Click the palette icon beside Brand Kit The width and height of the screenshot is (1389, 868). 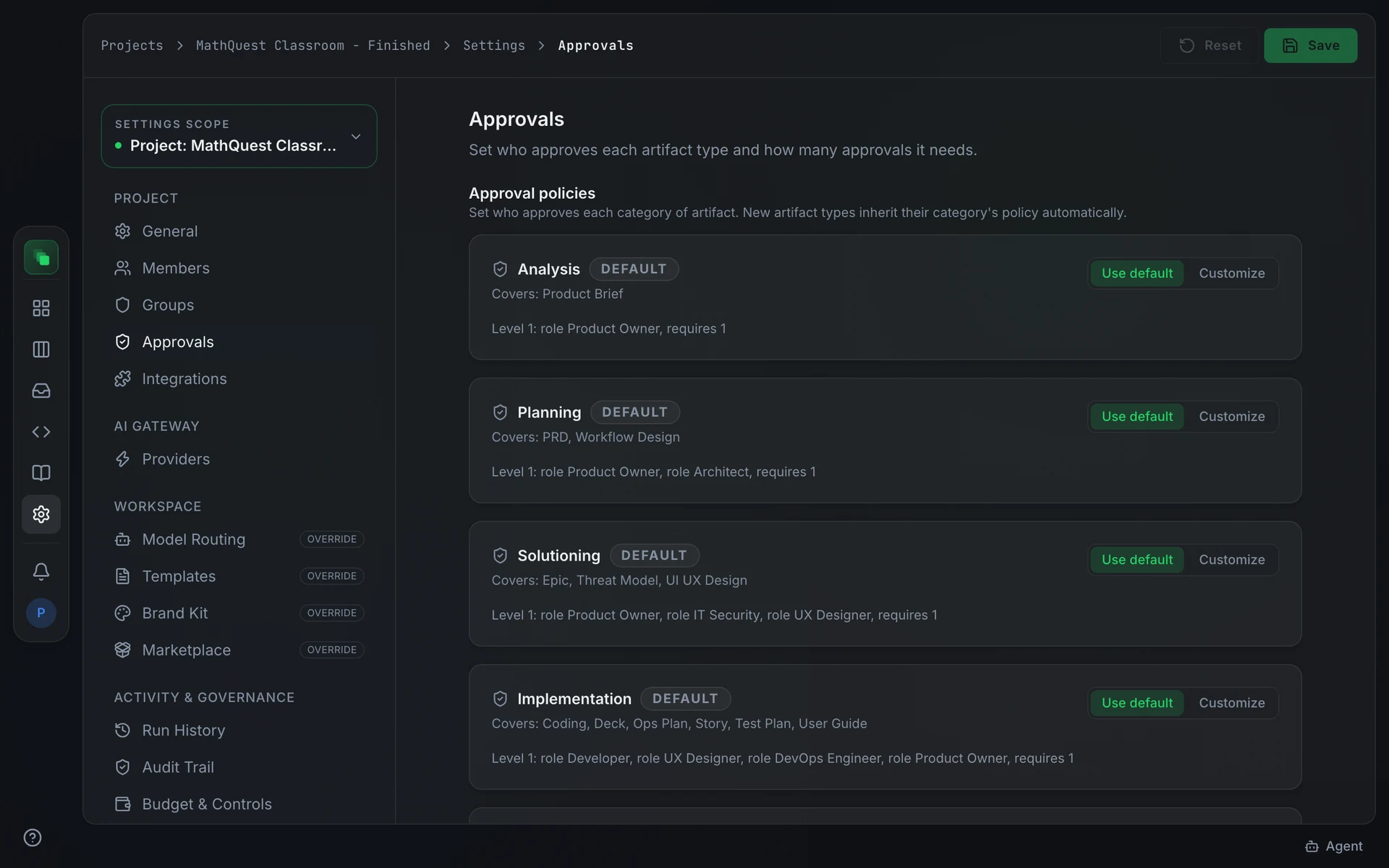coord(123,613)
